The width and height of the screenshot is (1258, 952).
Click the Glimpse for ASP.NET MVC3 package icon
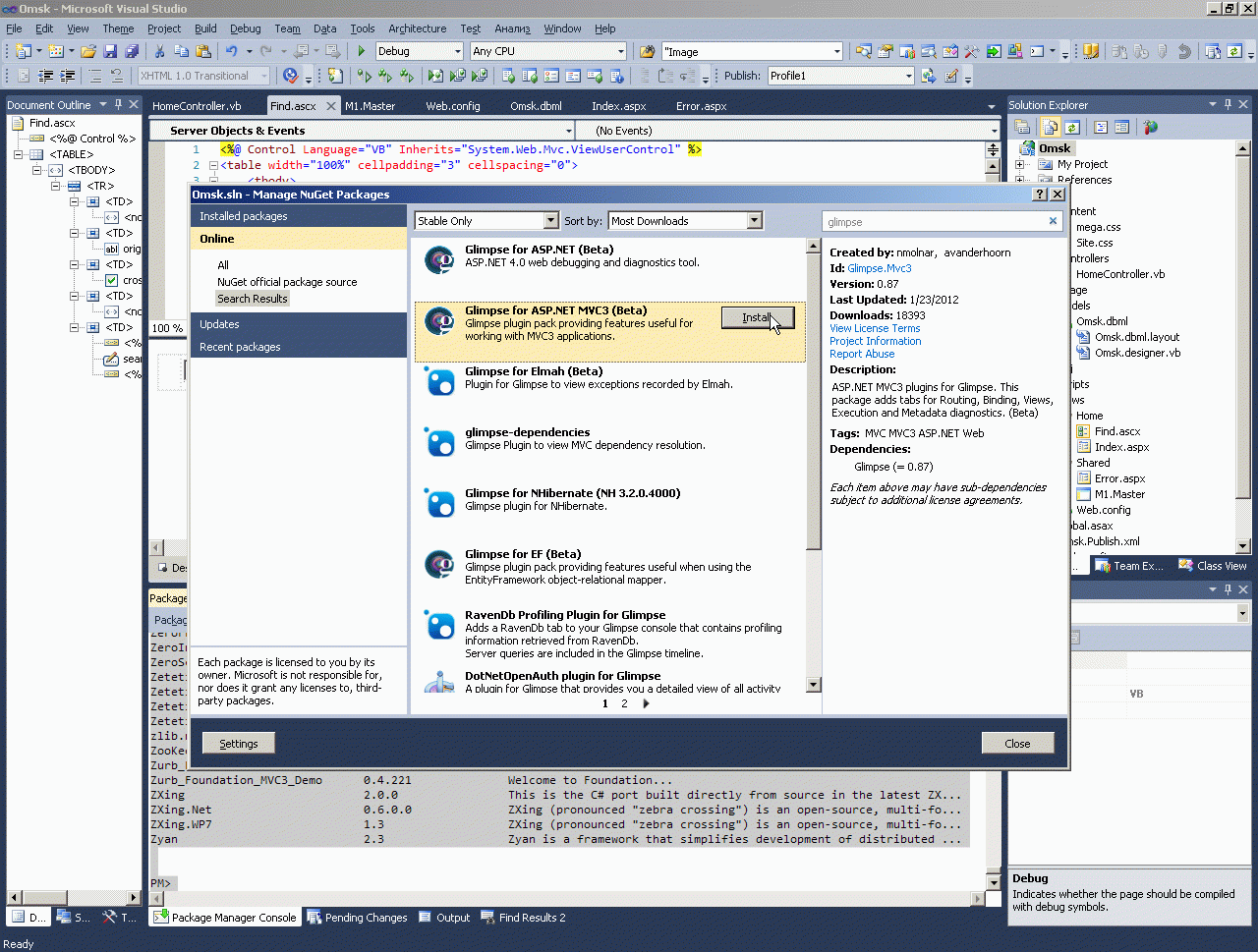(439, 320)
